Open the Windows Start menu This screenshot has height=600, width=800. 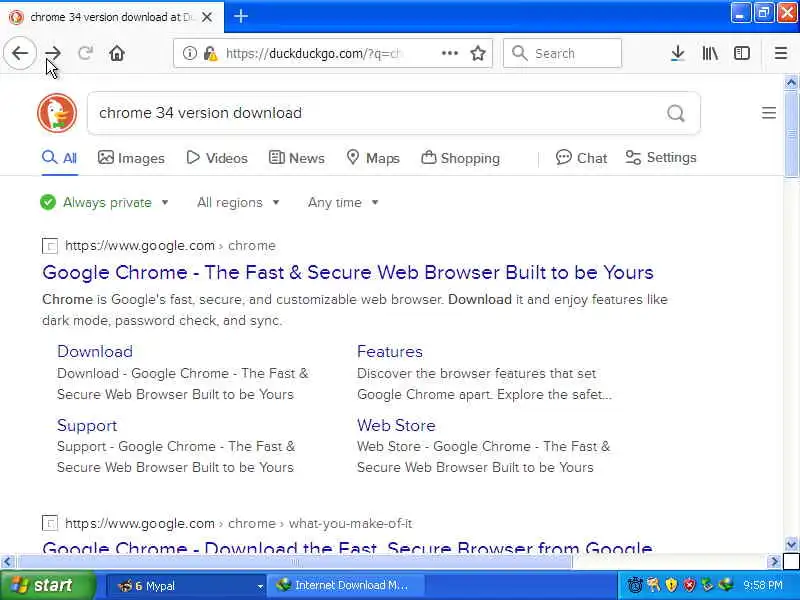(47, 585)
